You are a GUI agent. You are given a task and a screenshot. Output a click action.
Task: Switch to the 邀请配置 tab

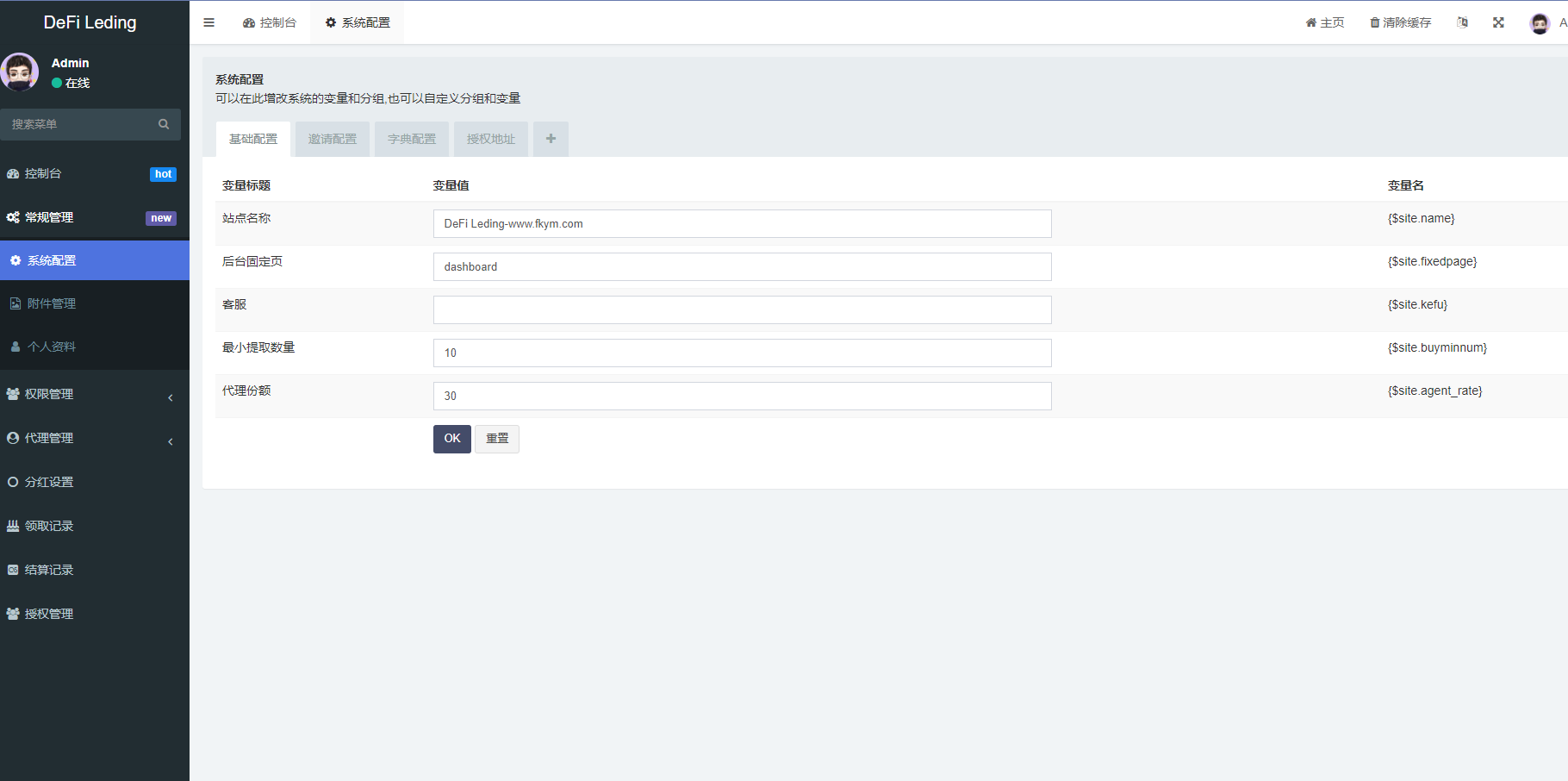point(333,139)
